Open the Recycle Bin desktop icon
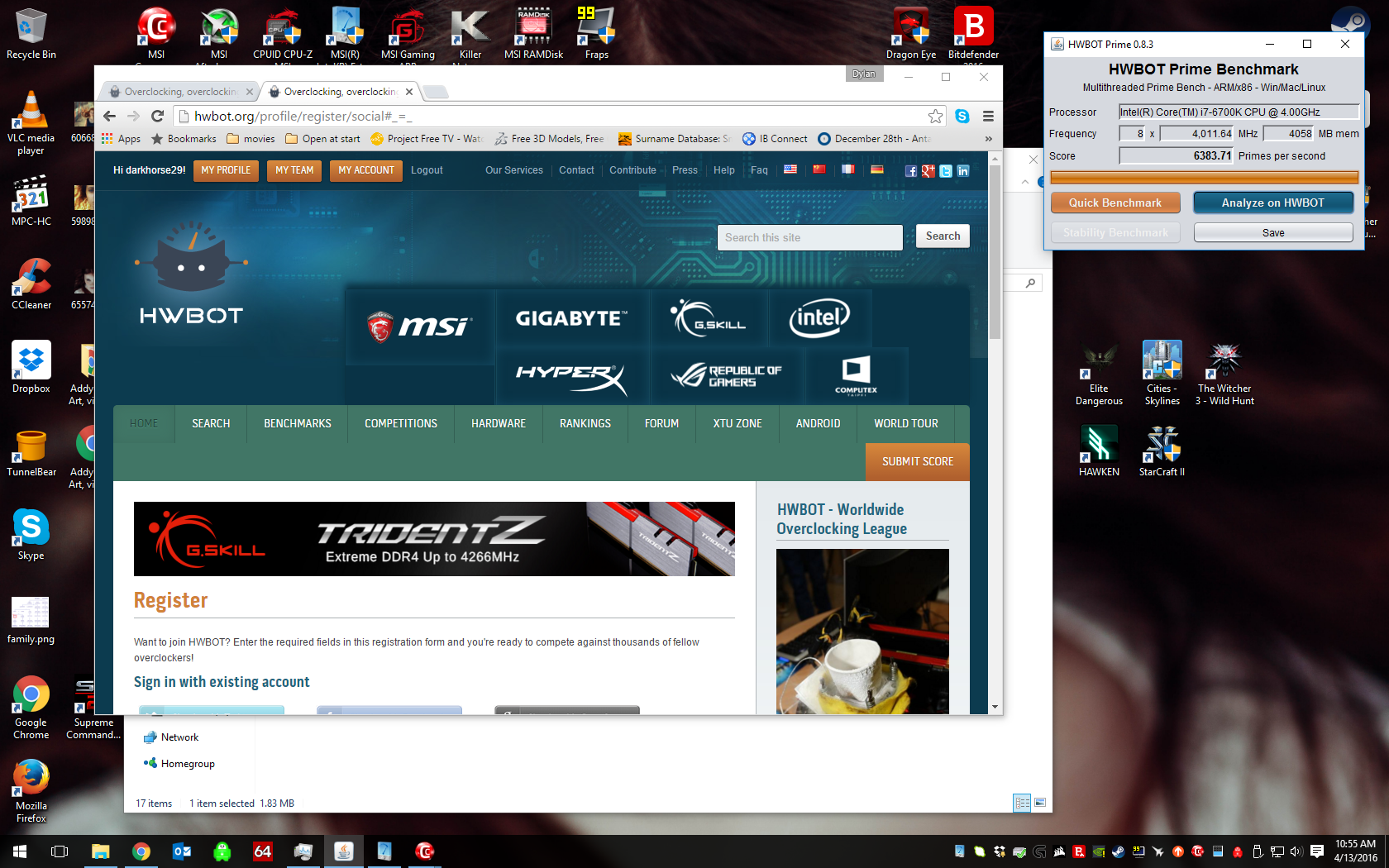The image size is (1389, 868). click(x=31, y=35)
